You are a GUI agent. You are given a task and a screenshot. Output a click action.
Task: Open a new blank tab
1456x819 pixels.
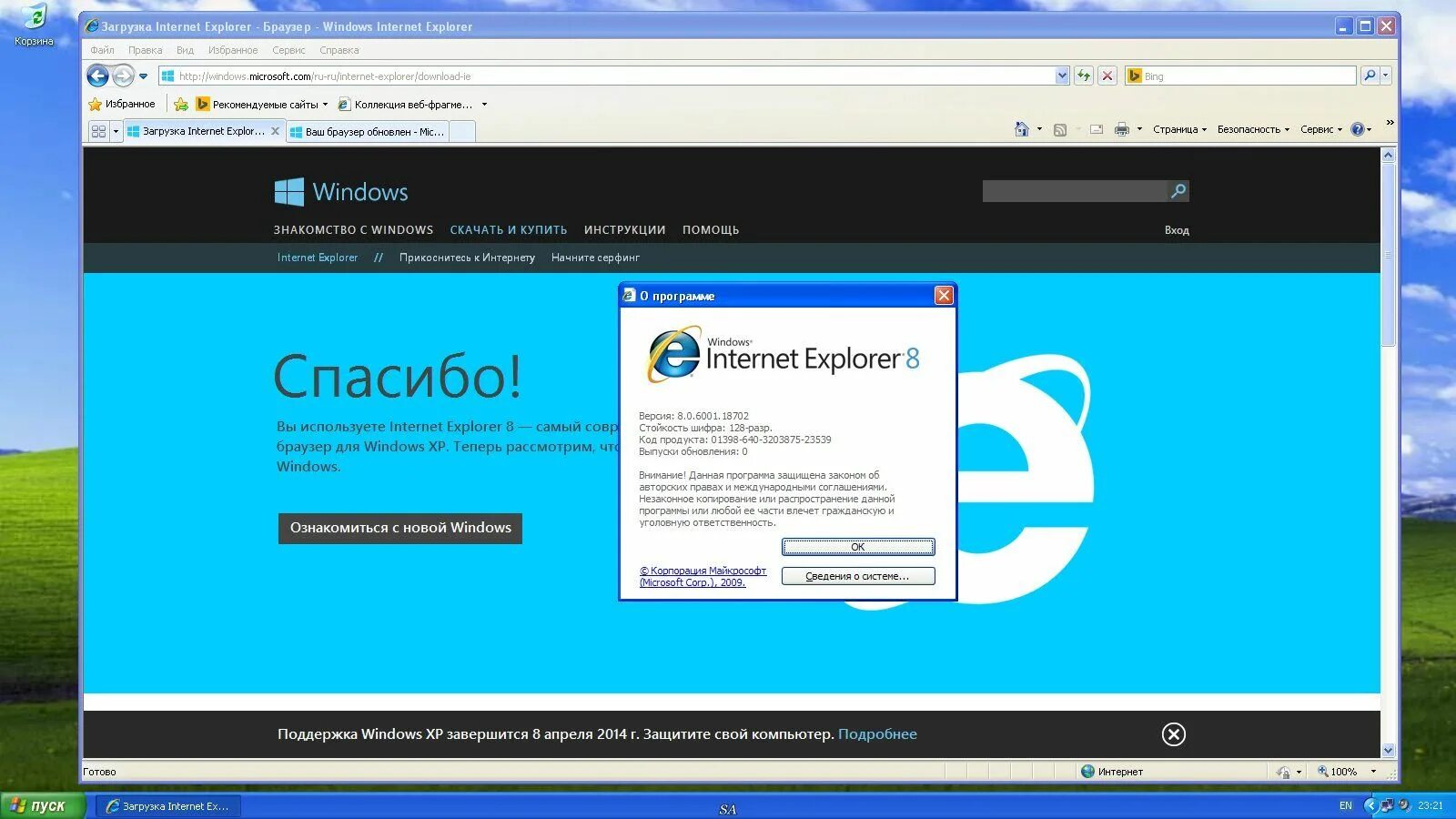(462, 132)
